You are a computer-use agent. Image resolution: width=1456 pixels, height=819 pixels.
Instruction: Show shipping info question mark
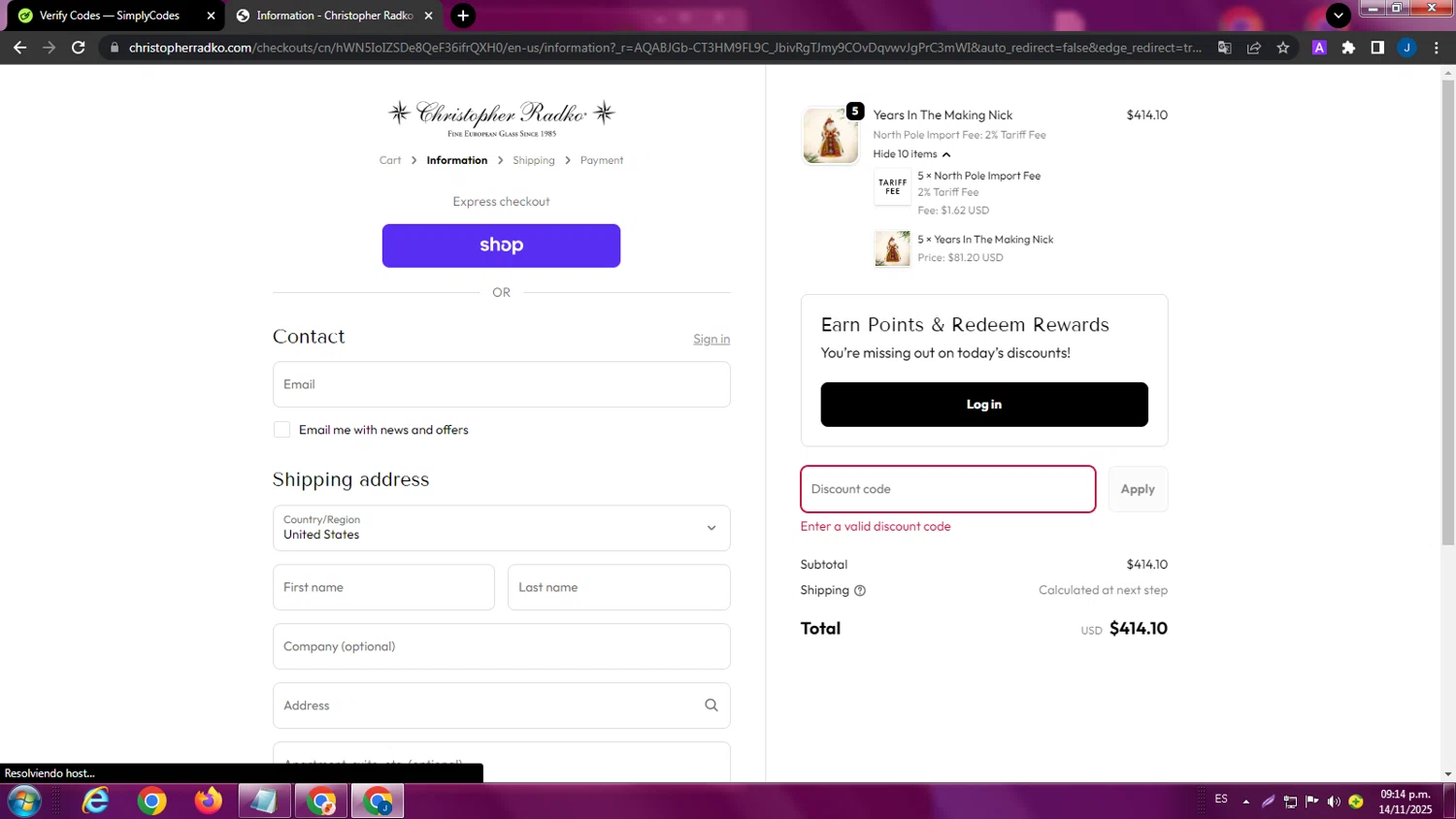[x=860, y=590]
